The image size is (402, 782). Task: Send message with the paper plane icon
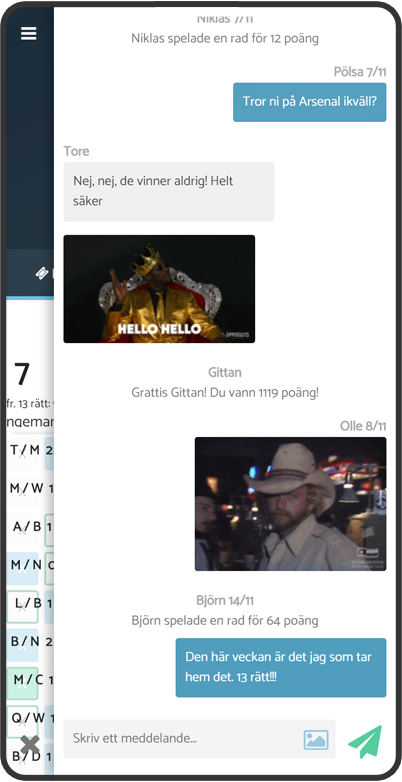pos(366,741)
